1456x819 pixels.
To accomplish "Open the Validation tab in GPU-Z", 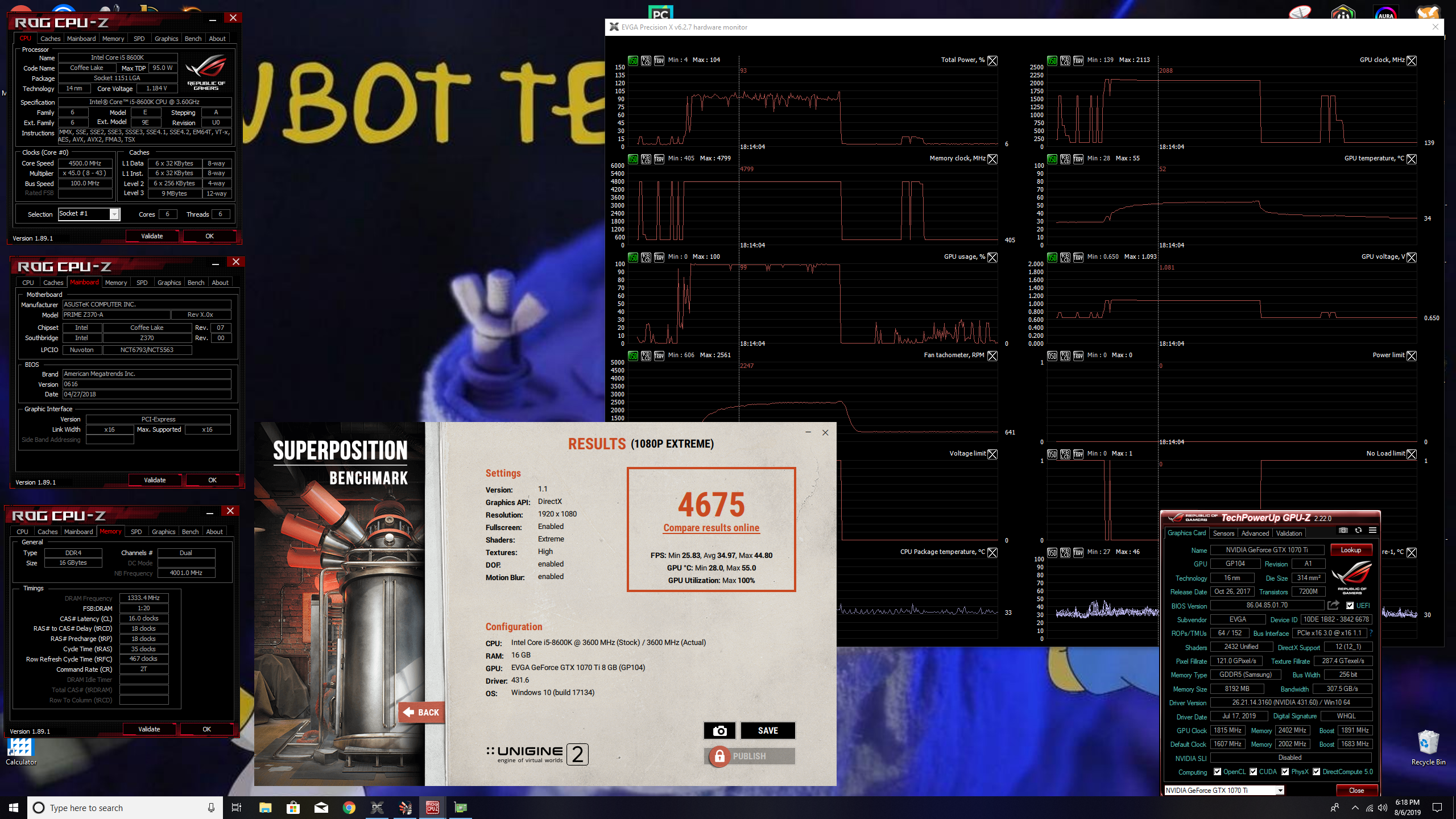I will tap(1289, 533).
